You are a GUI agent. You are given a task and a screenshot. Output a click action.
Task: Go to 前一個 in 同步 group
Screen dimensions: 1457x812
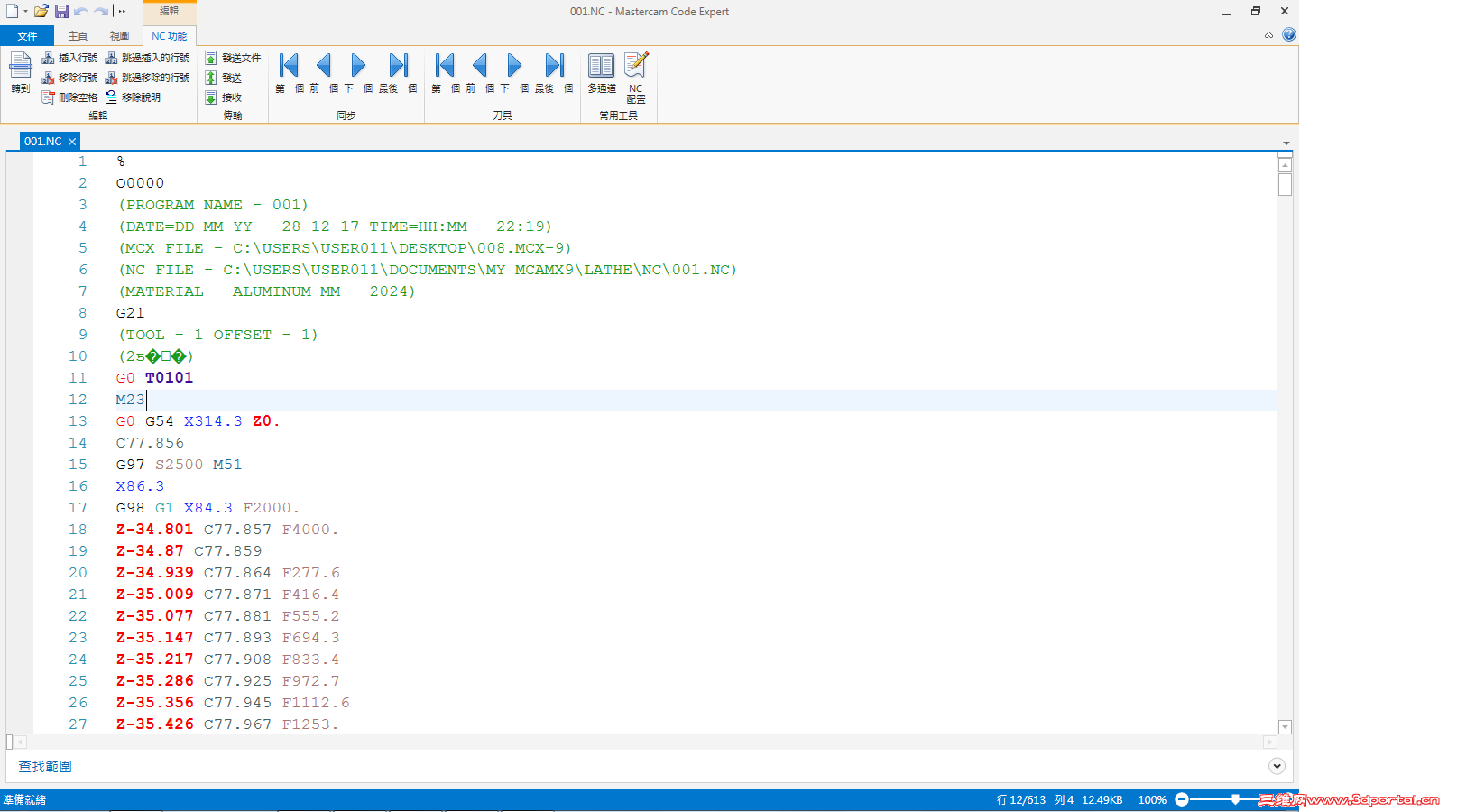click(x=324, y=72)
